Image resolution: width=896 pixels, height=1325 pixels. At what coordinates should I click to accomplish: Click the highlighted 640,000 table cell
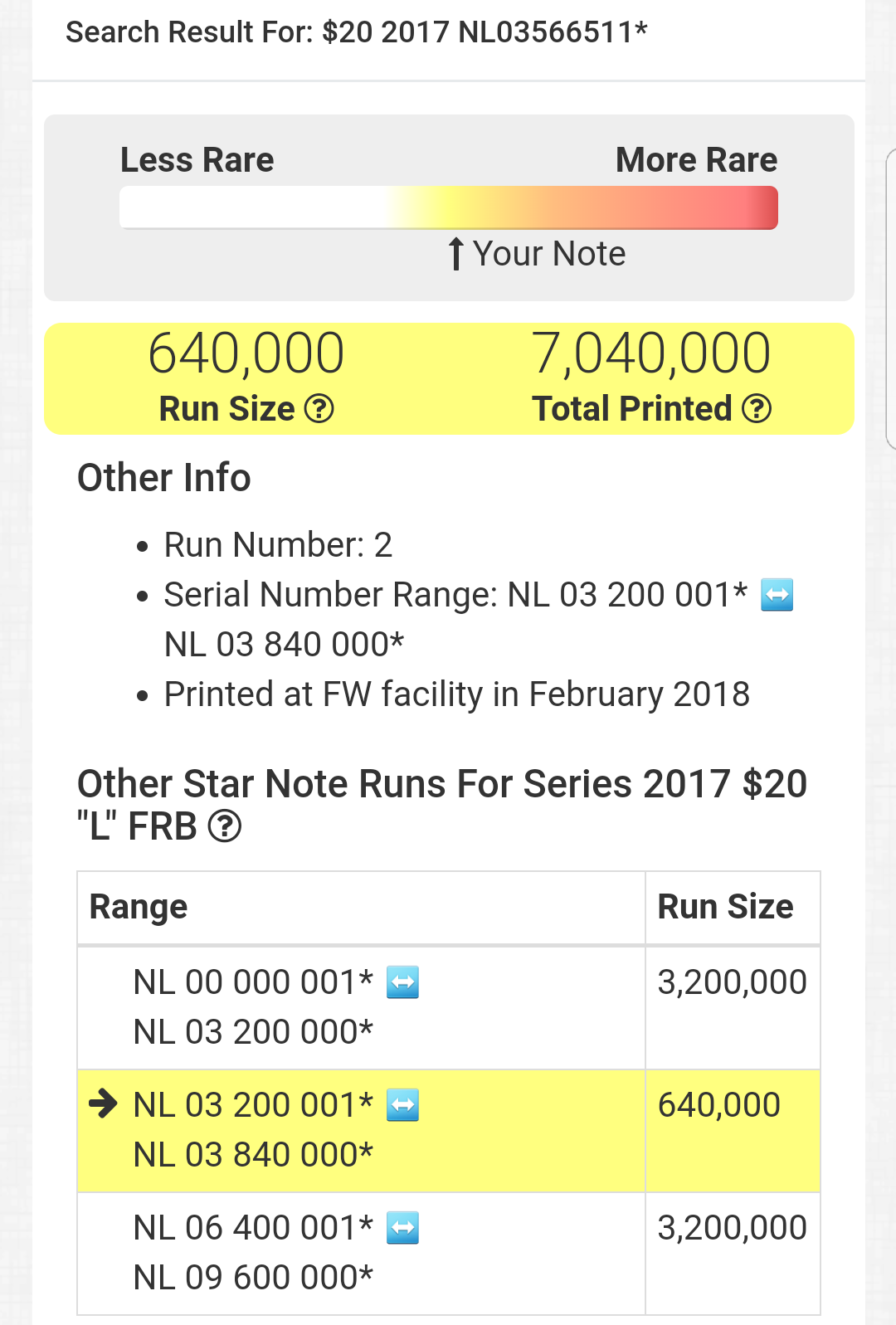click(719, 1105)
